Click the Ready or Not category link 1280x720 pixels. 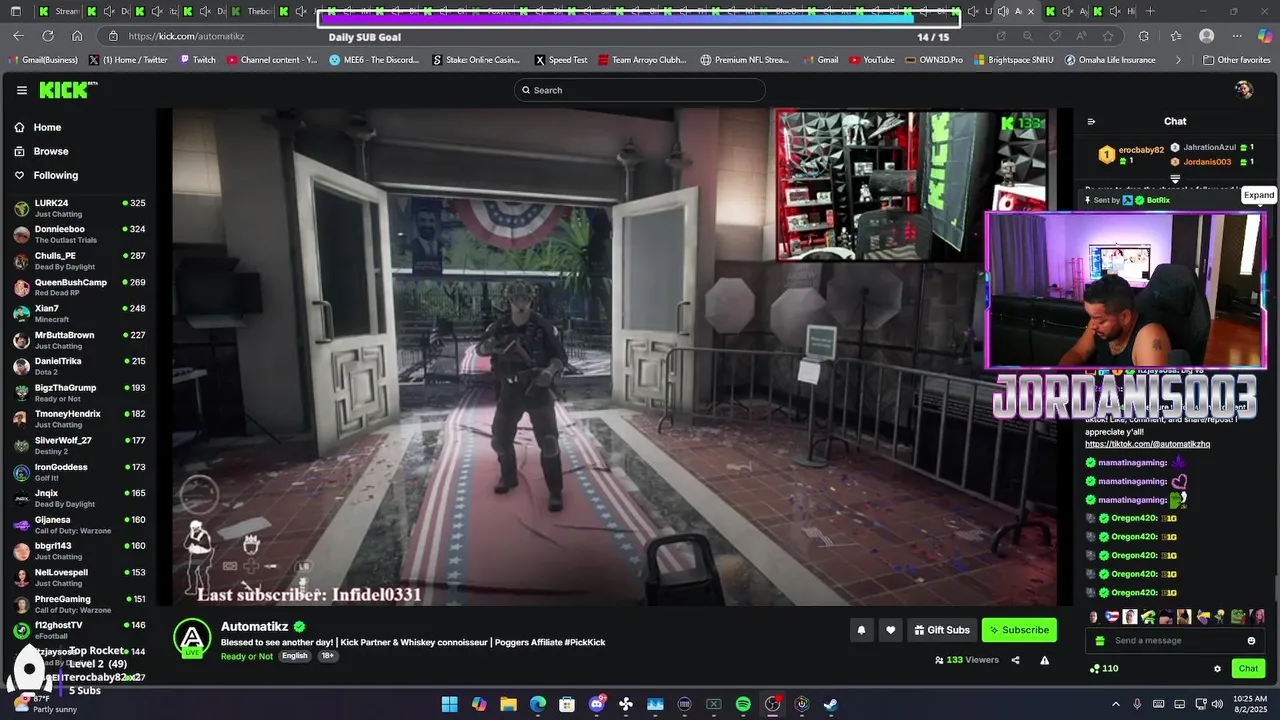pyautogui.click(x=247, y=656)
